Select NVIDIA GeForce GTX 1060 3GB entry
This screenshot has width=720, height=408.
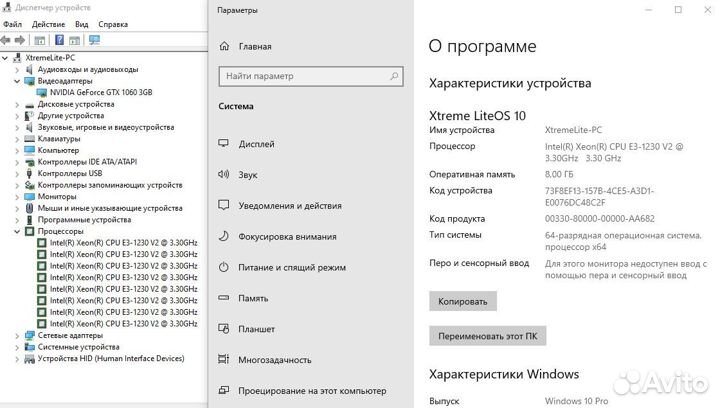pos(101,92)
